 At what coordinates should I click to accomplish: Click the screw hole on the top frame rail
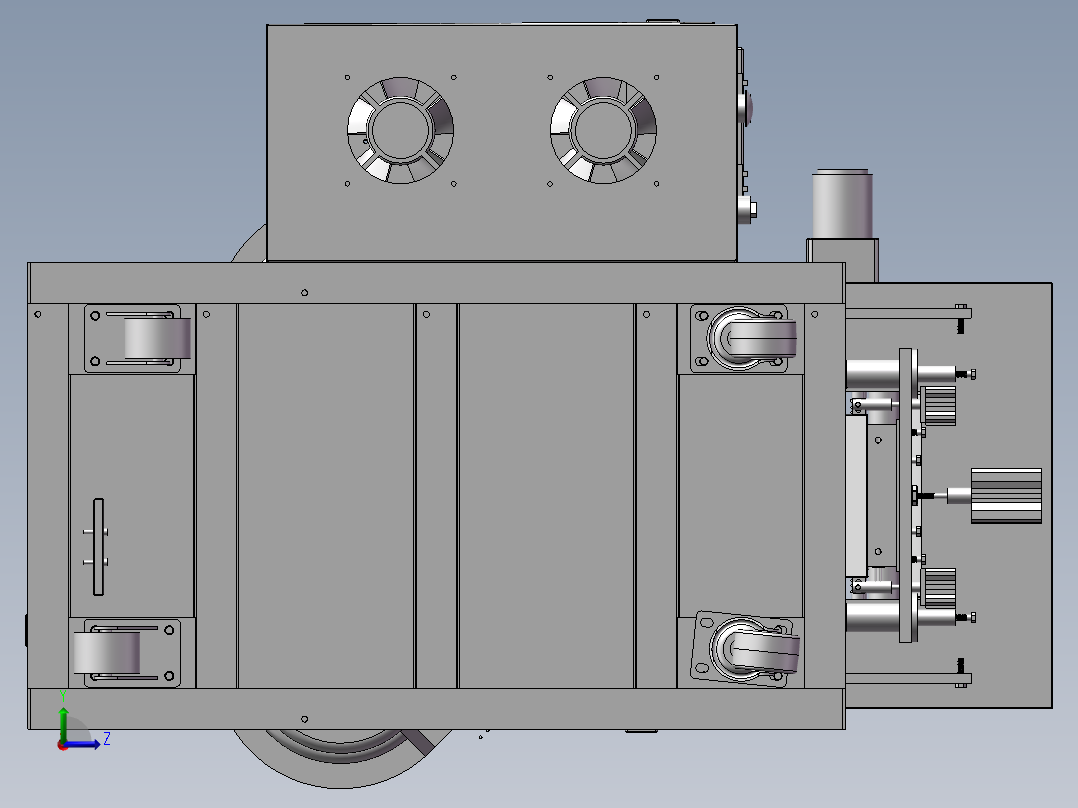point(305,293)
